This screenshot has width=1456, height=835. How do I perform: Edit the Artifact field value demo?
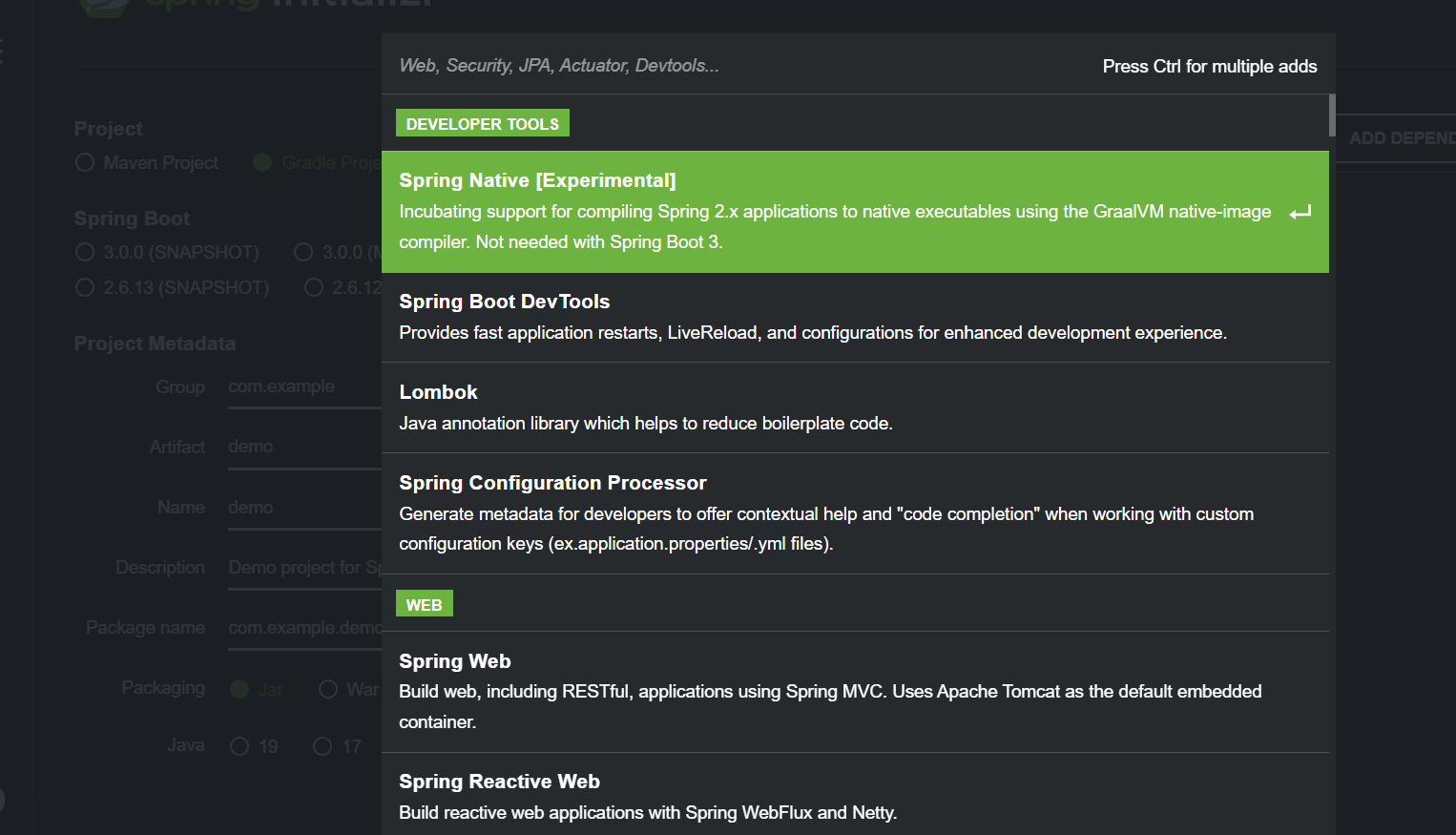point(304,447)
